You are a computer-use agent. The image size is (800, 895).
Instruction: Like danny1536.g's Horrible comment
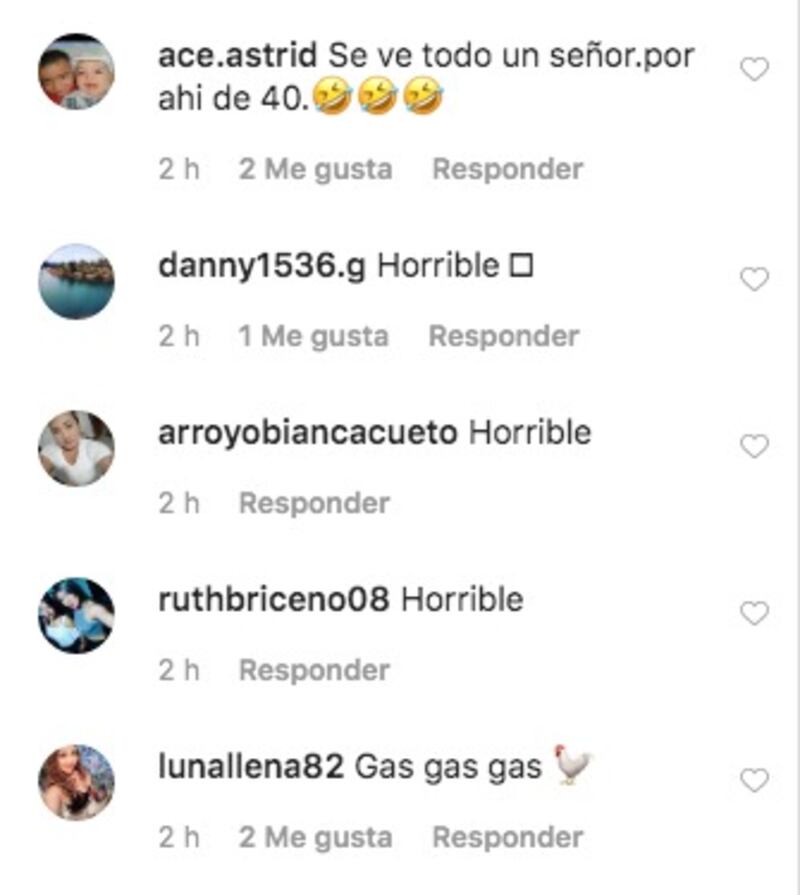[x=754, y=279]
